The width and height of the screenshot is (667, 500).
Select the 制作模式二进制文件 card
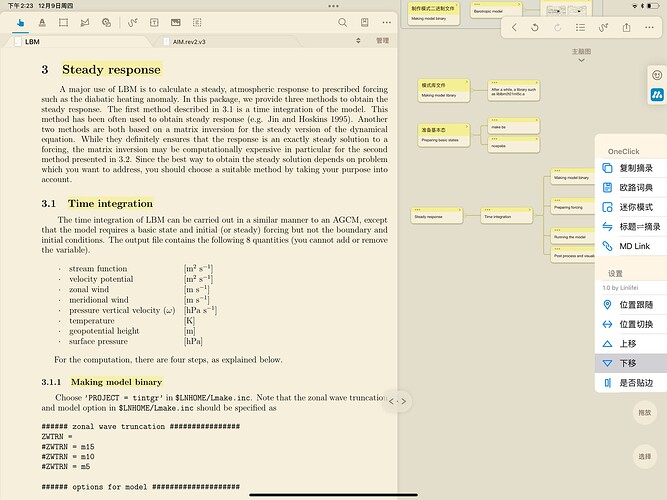[x=433, y=13]
